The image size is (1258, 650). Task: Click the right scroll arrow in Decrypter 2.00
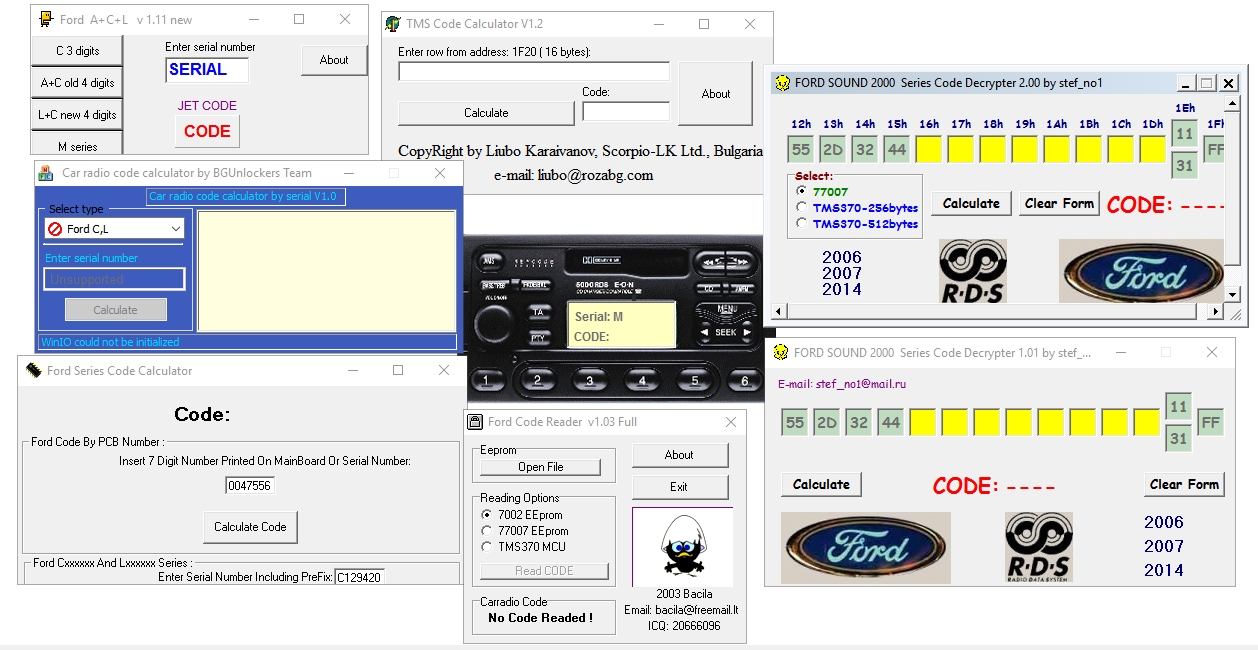1217,312
